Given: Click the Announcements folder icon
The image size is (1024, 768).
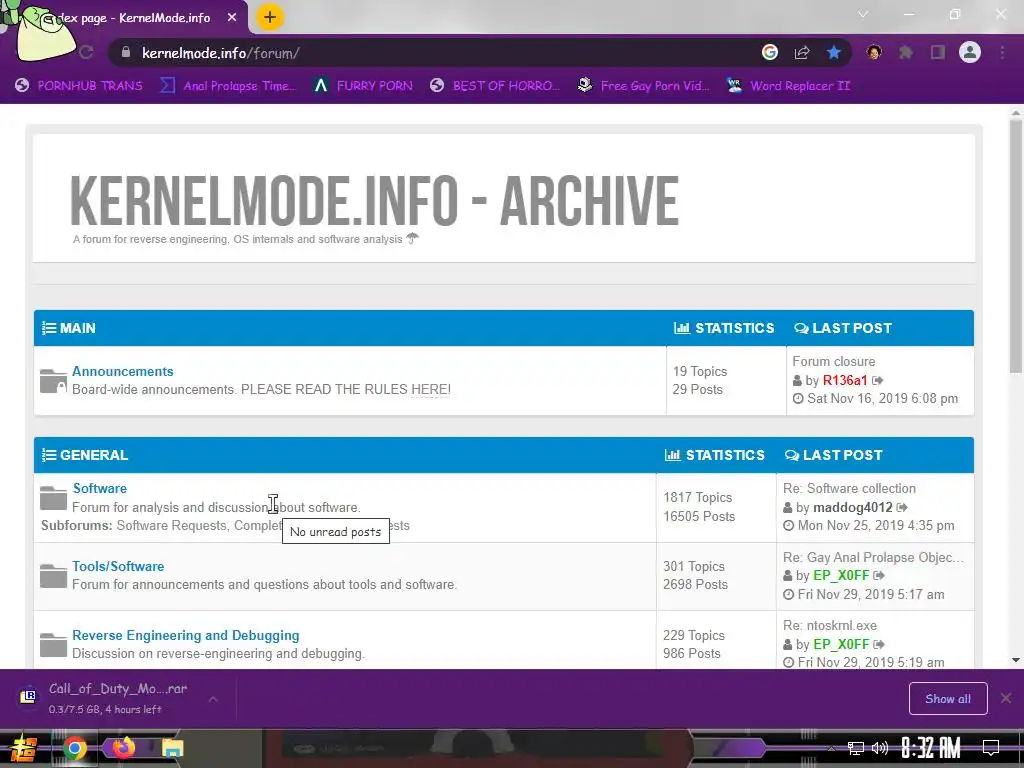Looking at the screenshot, I should [53, 381].
